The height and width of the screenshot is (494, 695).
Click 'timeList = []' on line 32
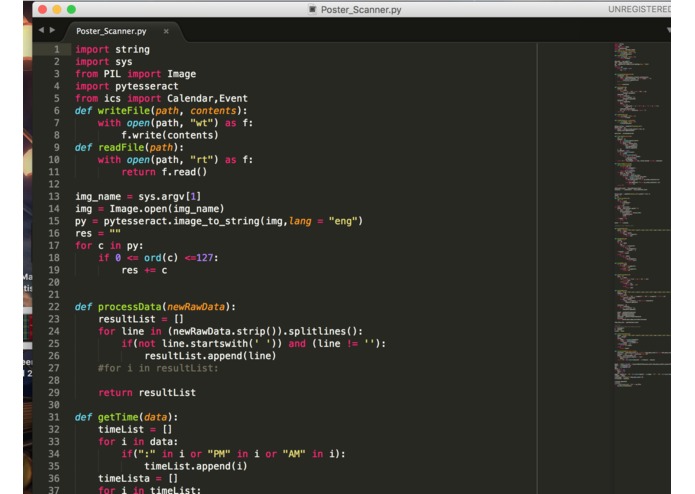pos(135,429)
